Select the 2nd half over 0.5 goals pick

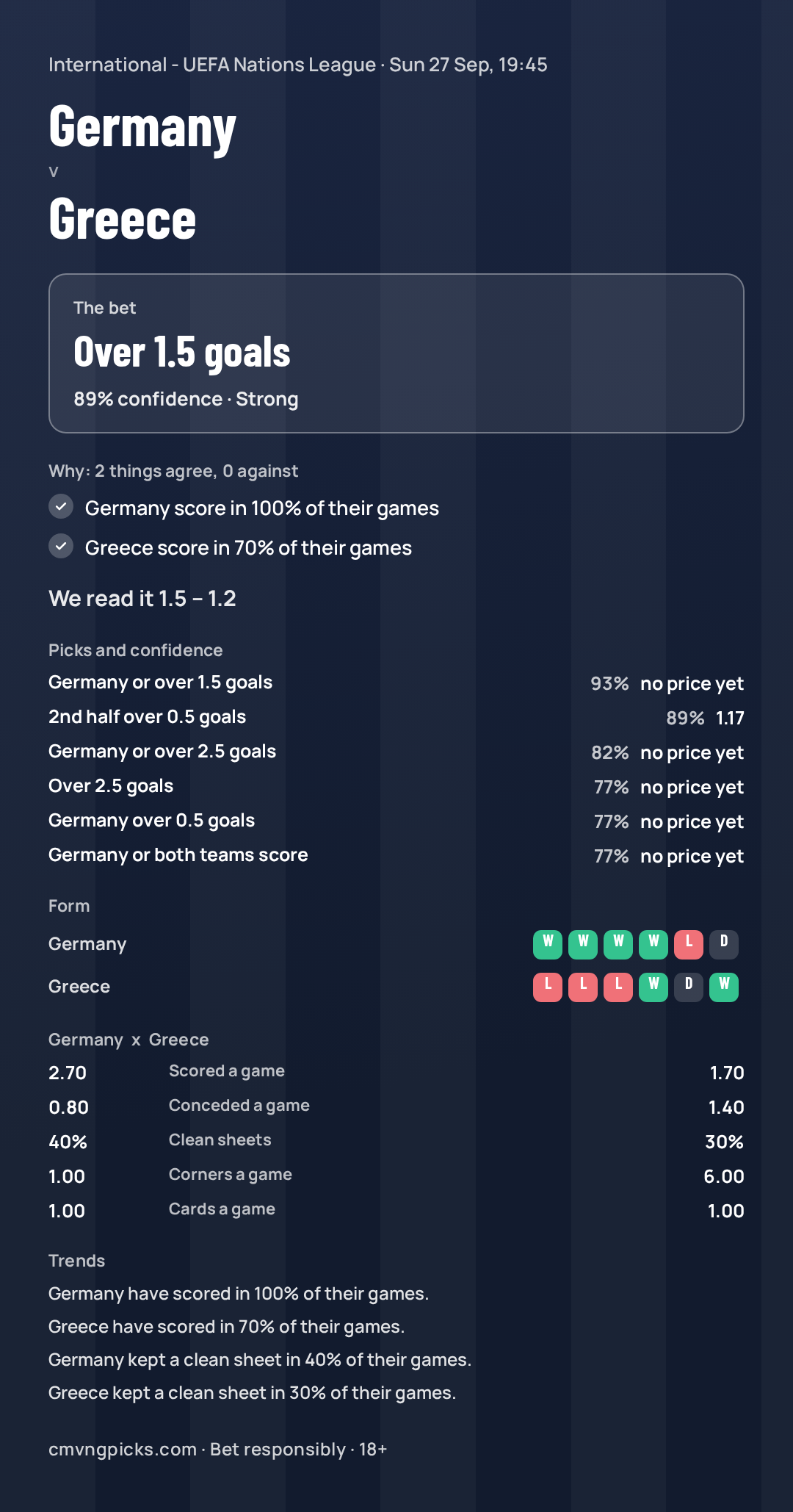tap(396, 717)
